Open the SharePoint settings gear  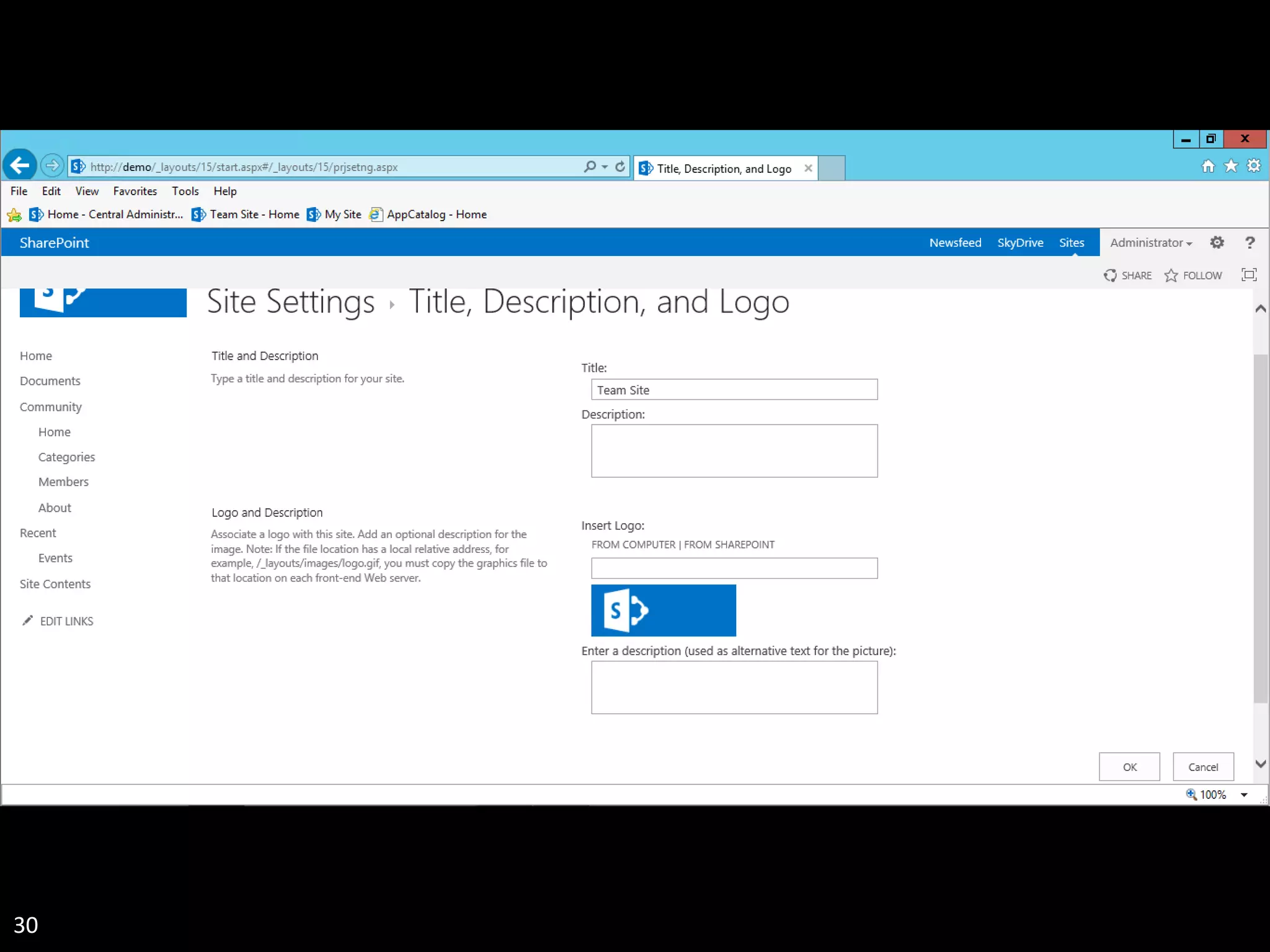pos(1217,242)
